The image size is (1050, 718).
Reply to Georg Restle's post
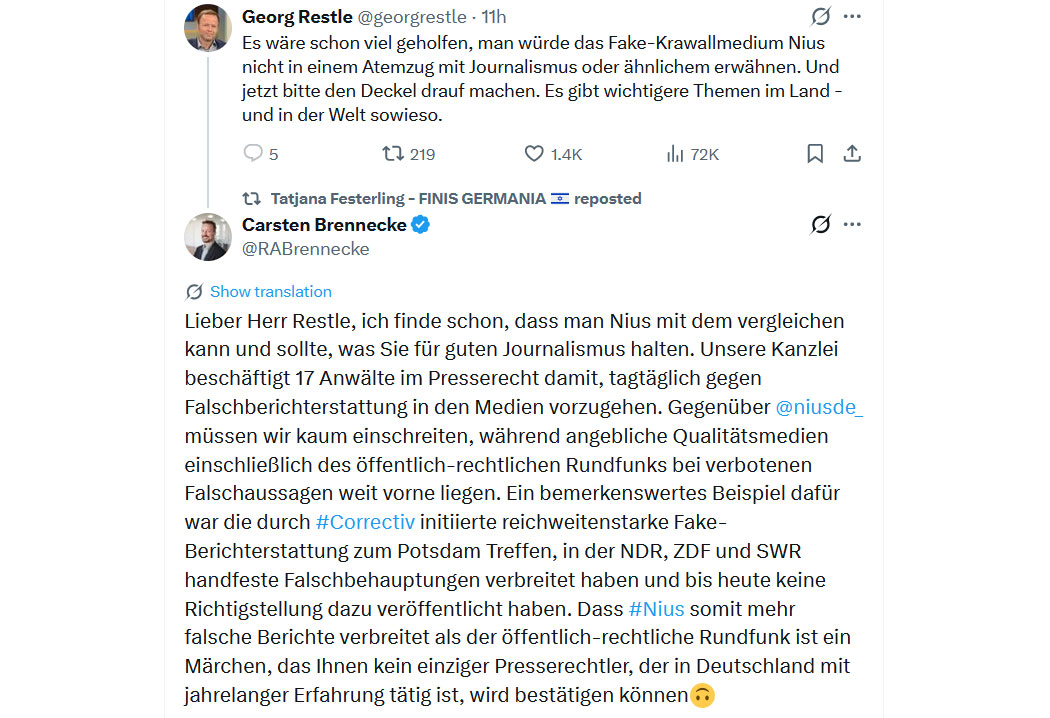pyautogui.click(x=253, y=154)
